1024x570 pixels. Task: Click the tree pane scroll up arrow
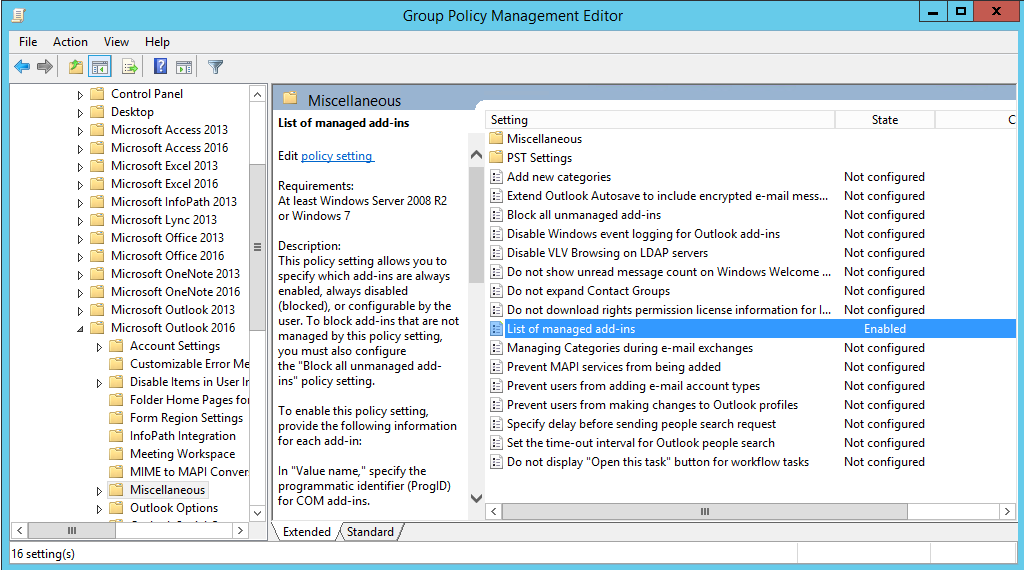[x=257, y=95]
